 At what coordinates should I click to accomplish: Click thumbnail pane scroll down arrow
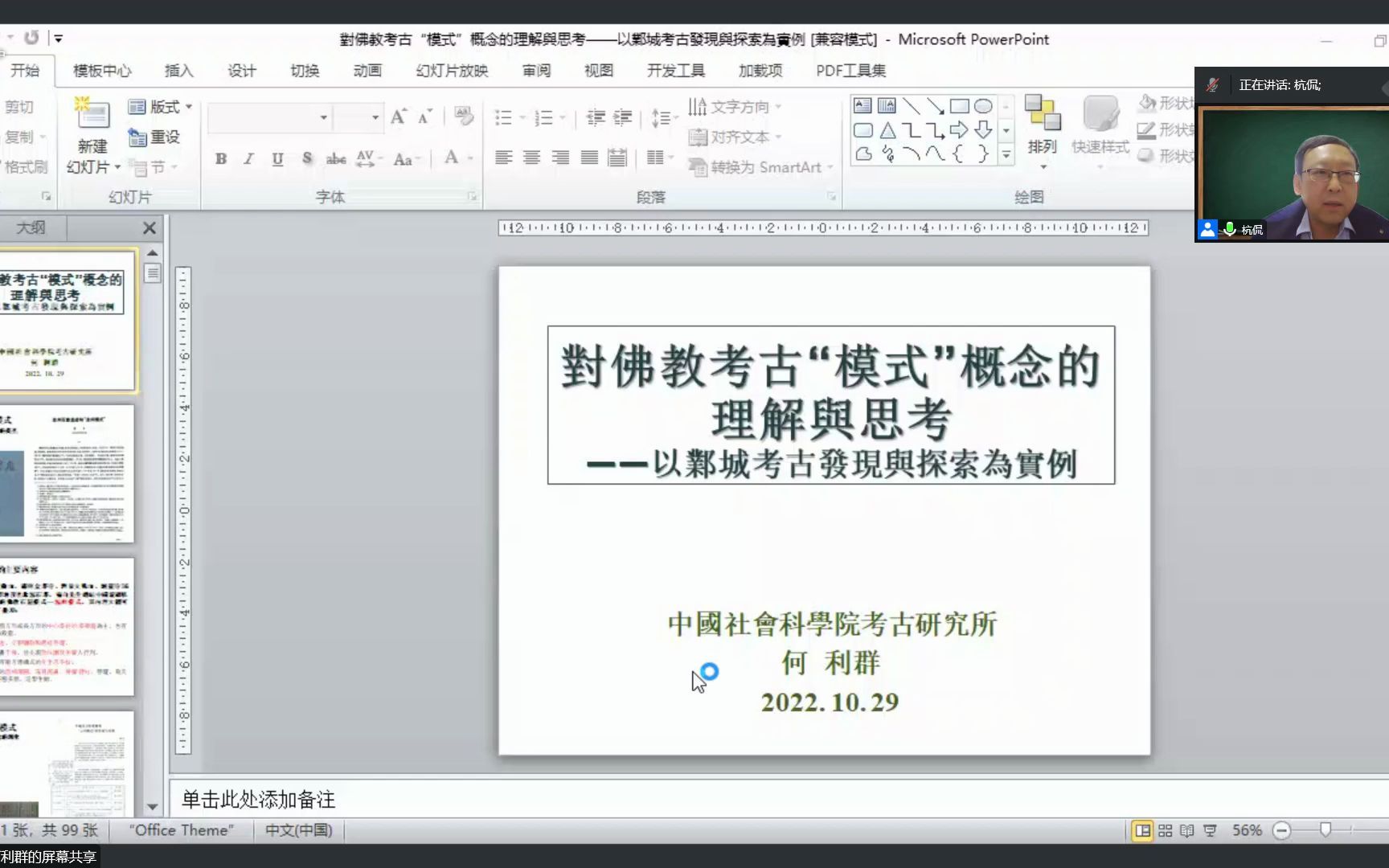click(x=153, y=807)
